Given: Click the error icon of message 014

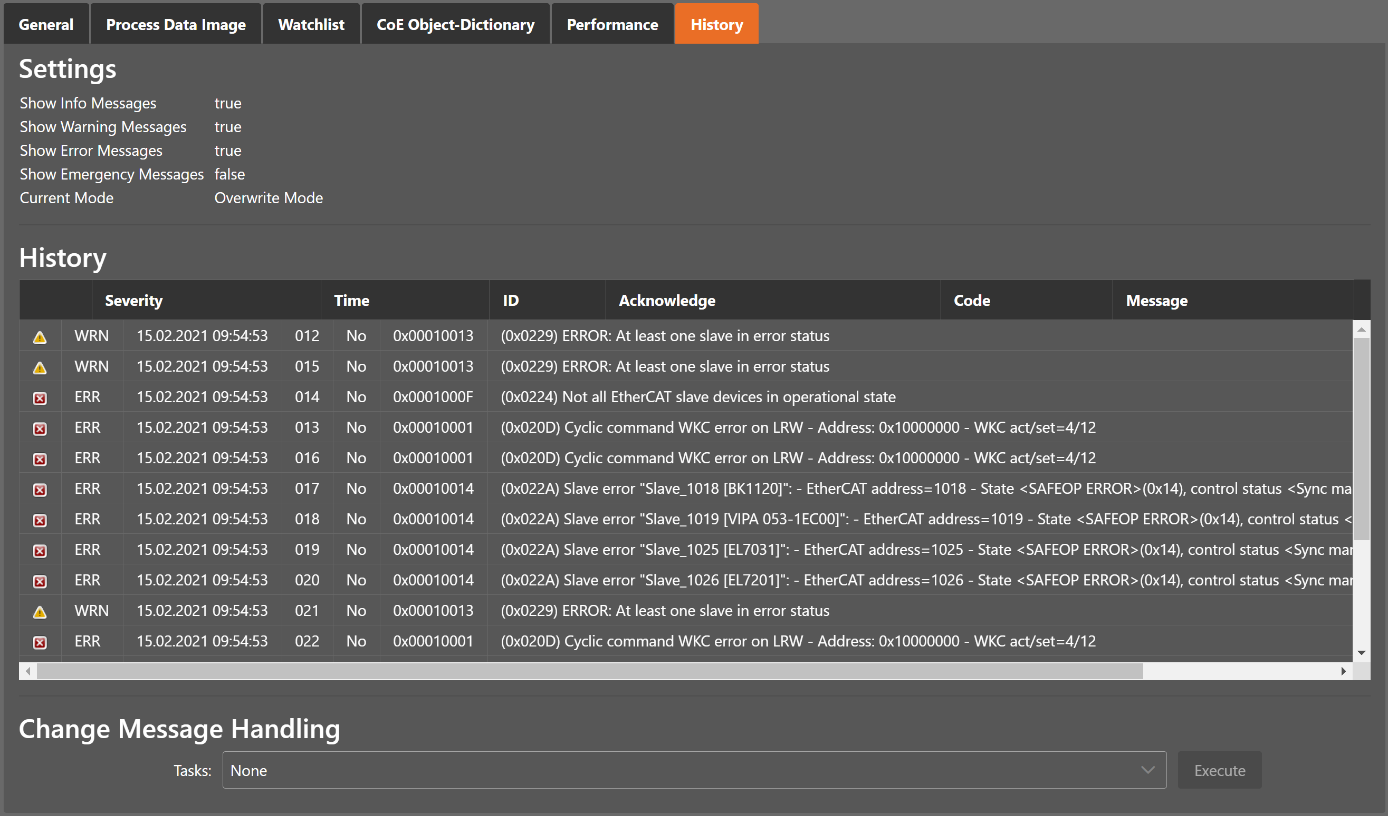Looking at the screenshot, I should click(x=40, y=398).
